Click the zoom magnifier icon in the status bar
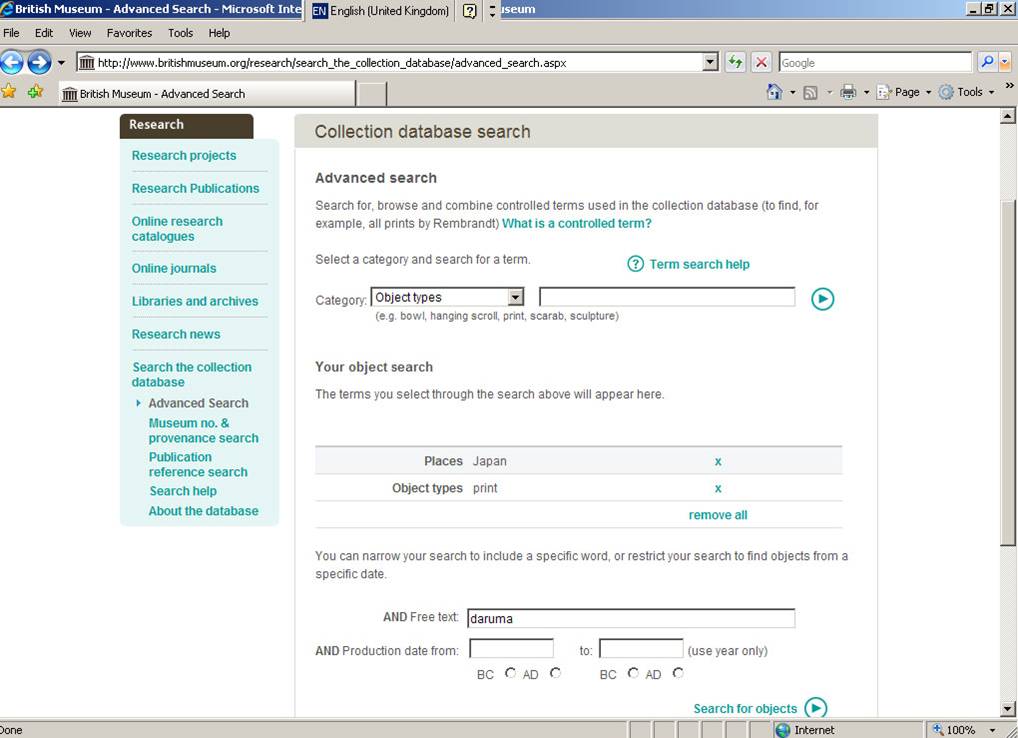The width and height of the screenshot is (1018, 738). click(x=937, y=730)
